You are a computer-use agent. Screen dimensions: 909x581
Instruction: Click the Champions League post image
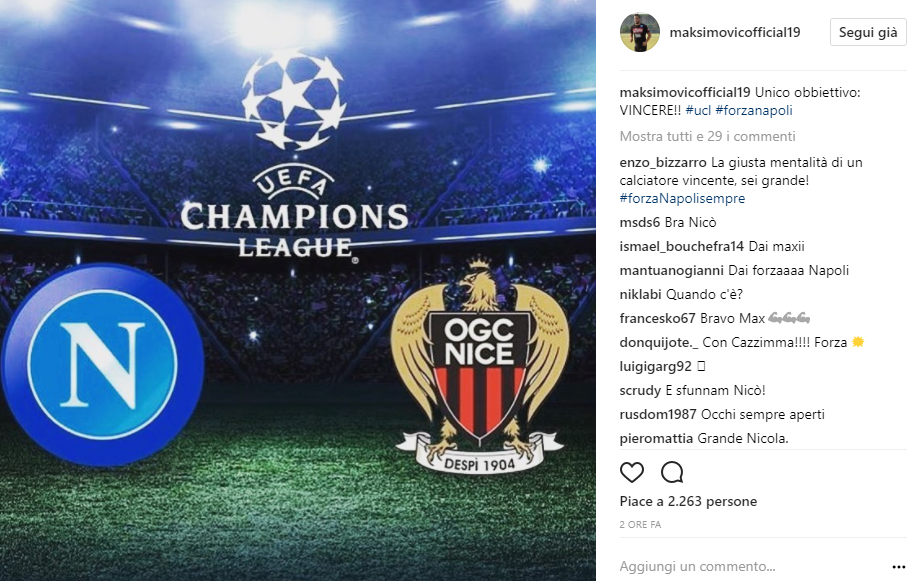pos(298,290)
